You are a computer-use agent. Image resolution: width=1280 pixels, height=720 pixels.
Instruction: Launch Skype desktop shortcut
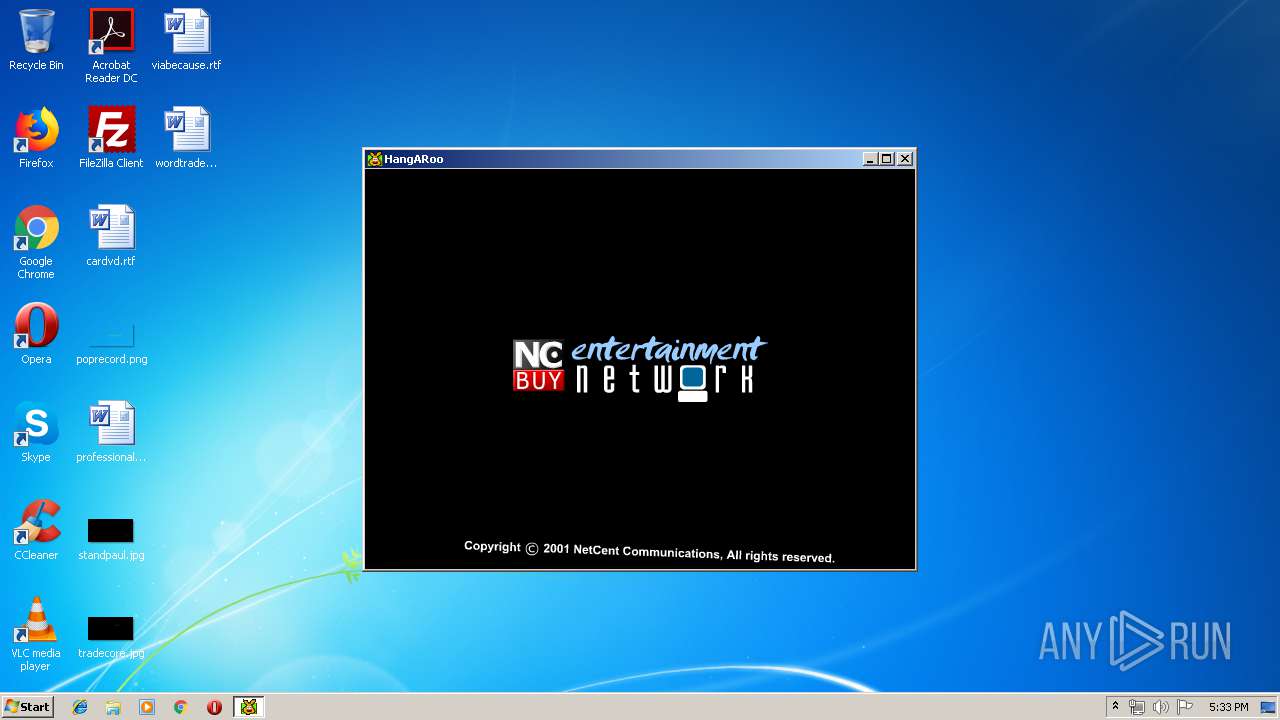point(36,432)
